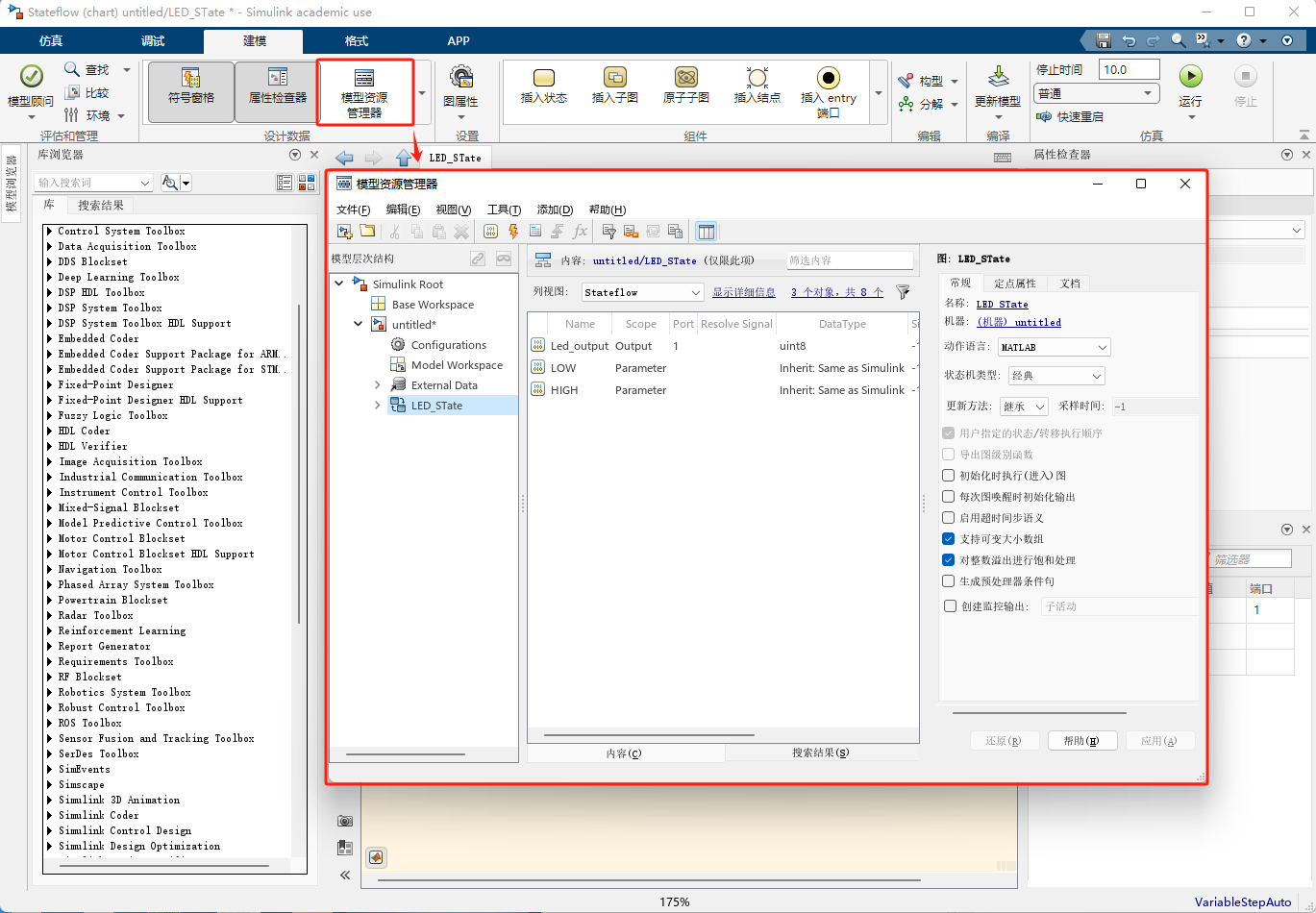Click the 帮助(H) button in dialog
Screen dimensions: 1316x913
click(x=1081, y=741)
